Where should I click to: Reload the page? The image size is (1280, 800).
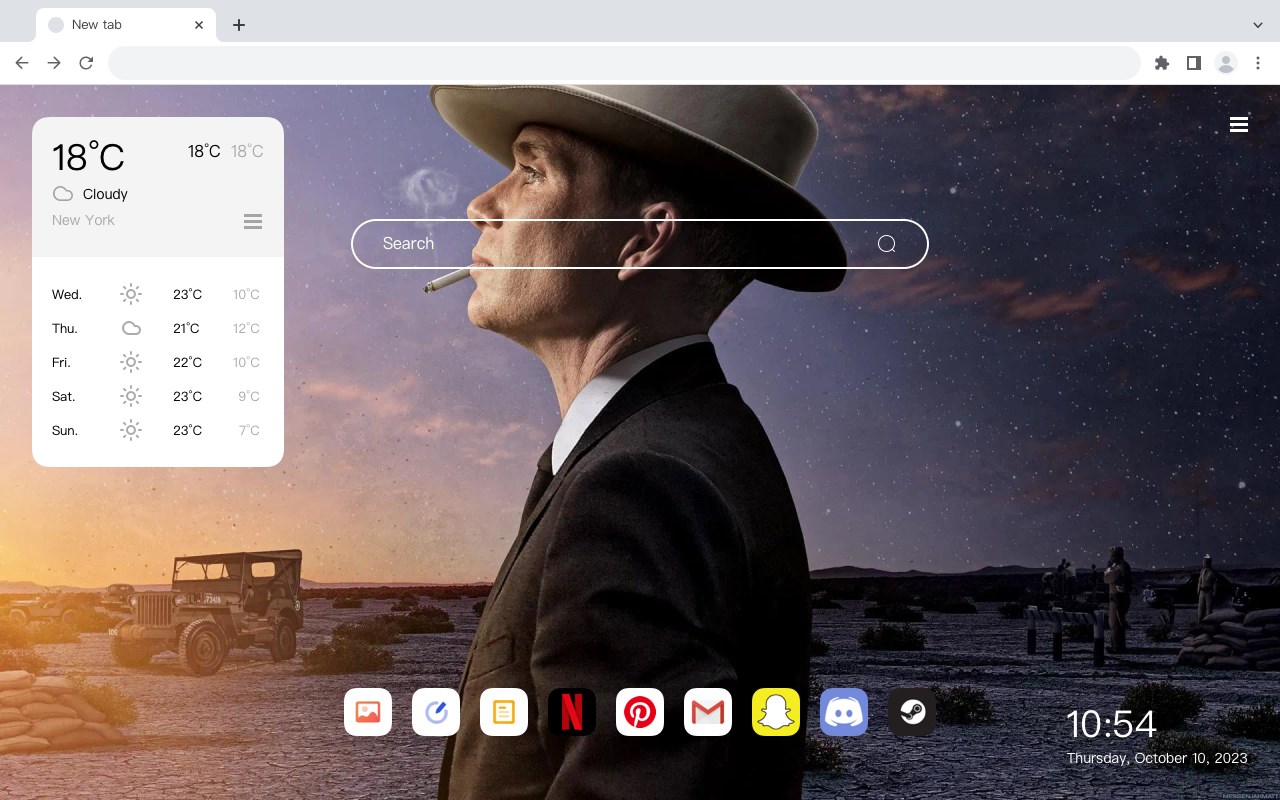pos(86,63)
